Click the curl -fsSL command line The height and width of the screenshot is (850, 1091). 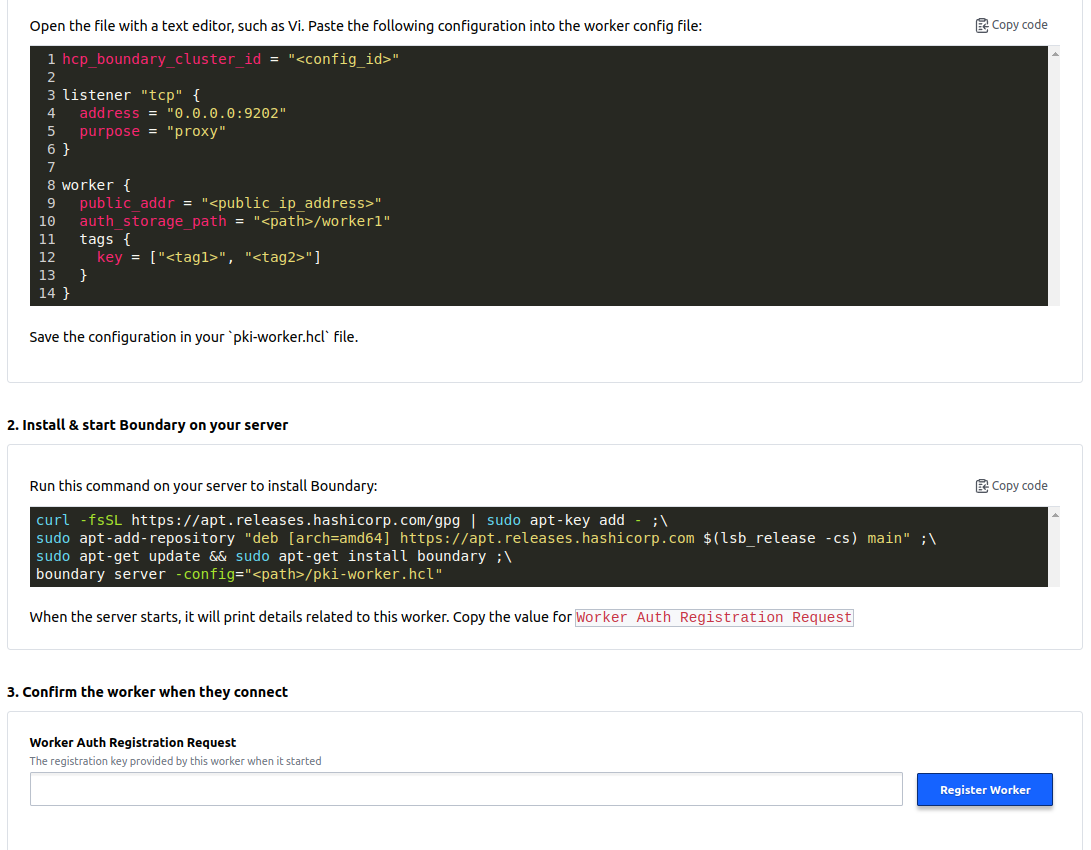(350, 520)
